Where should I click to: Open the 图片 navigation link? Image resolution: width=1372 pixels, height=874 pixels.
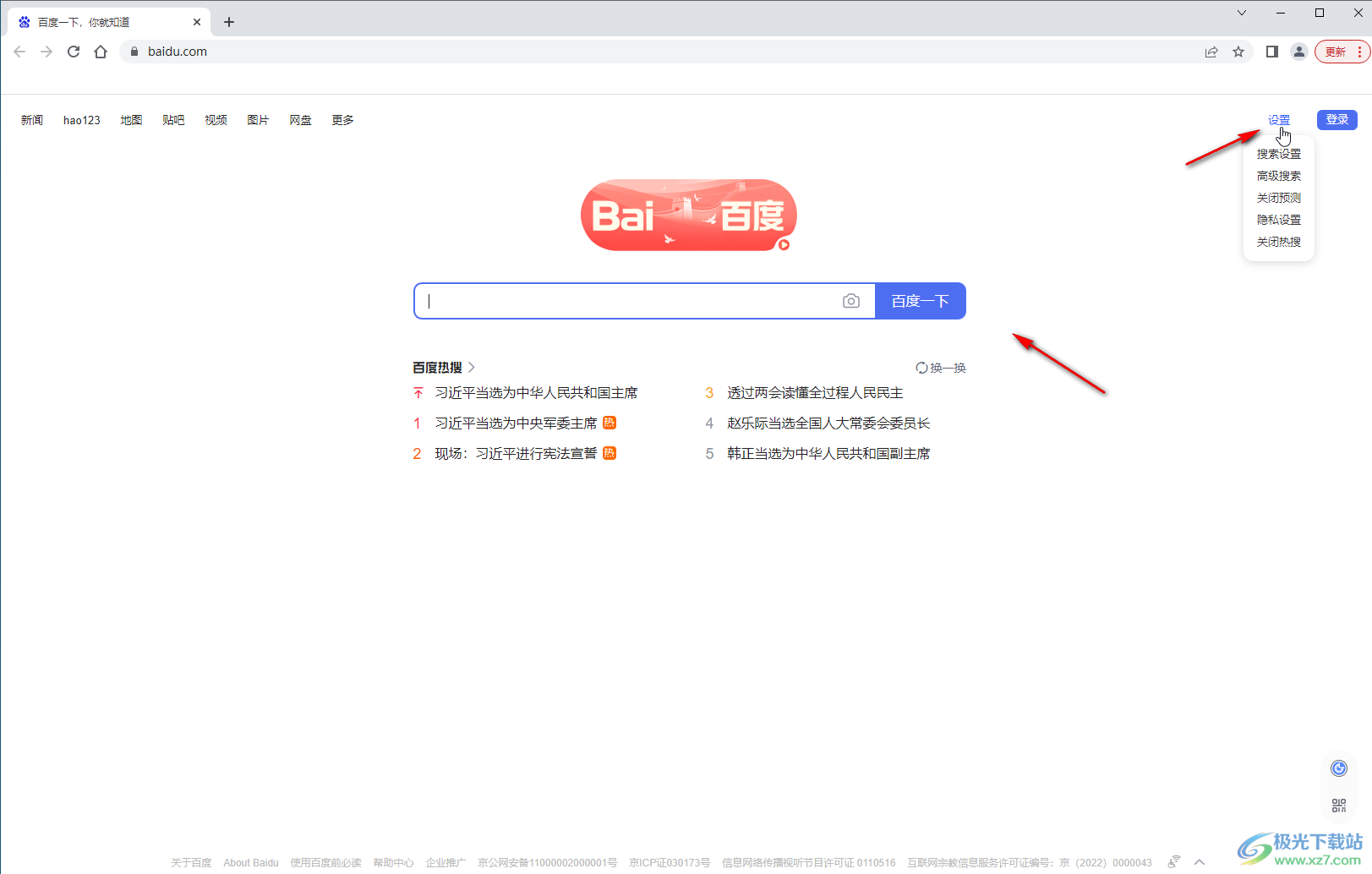(x=258, y=120)
